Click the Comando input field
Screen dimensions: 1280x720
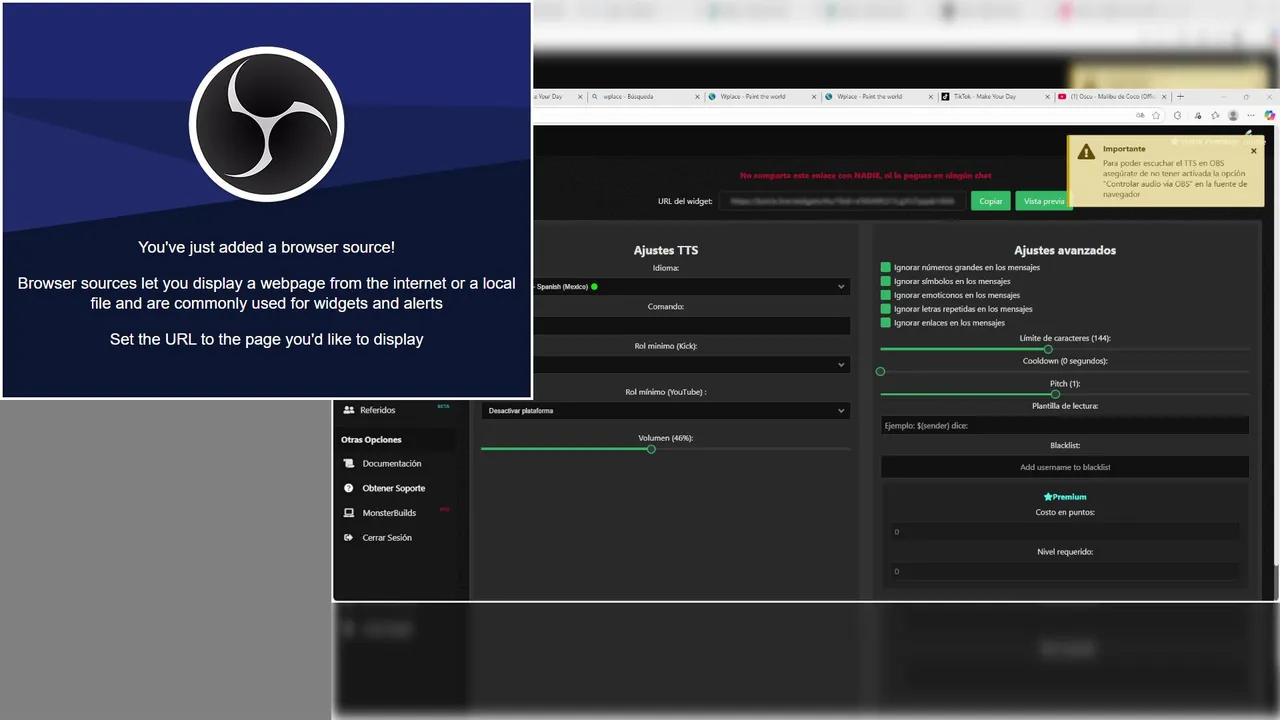pos(691,326)
